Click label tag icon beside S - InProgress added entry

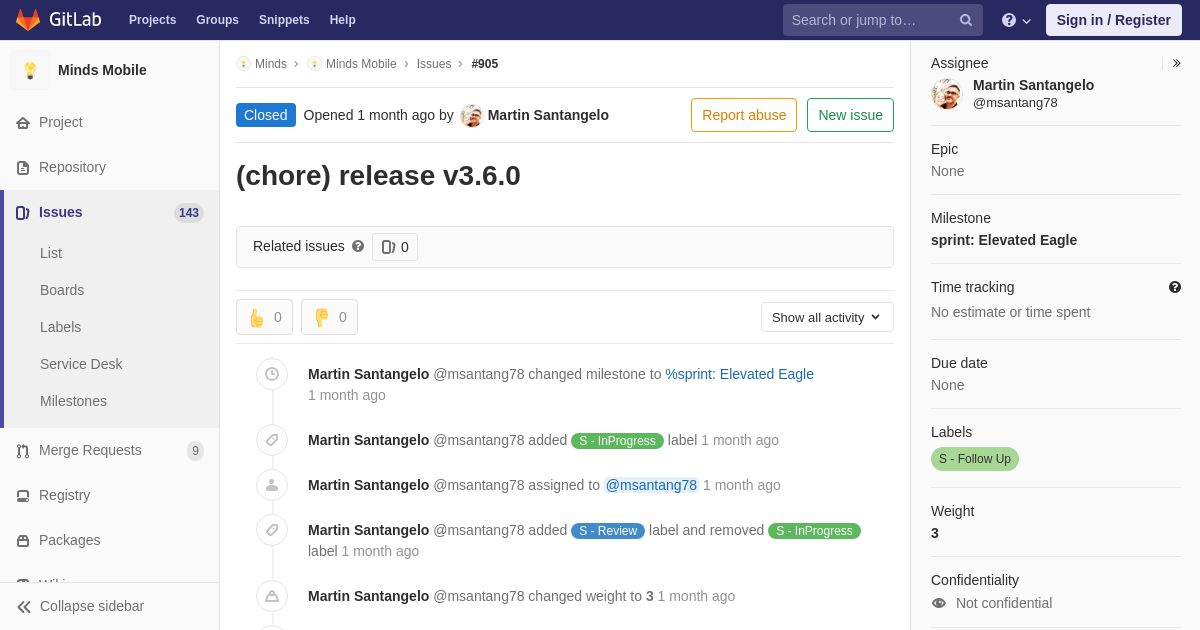tap(272, 440)
